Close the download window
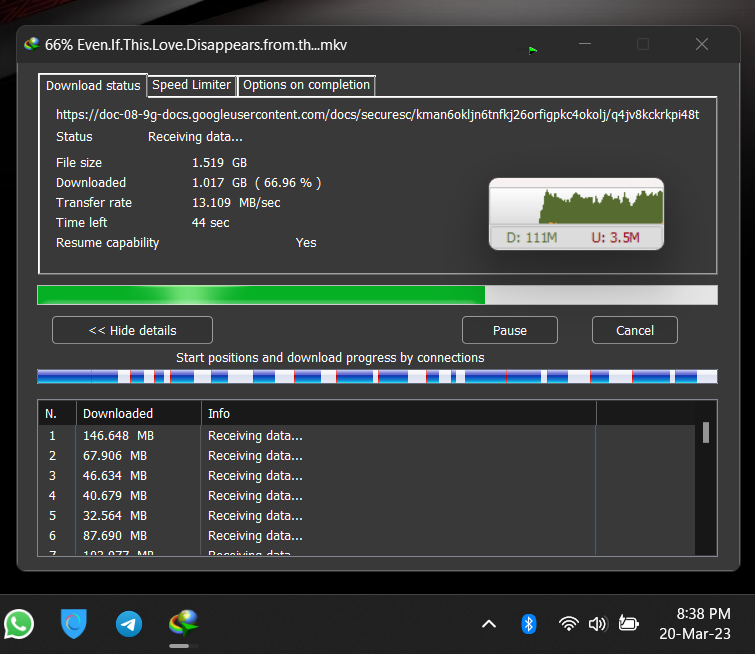Viewport: 755px width, 654px height. [702, 44]
